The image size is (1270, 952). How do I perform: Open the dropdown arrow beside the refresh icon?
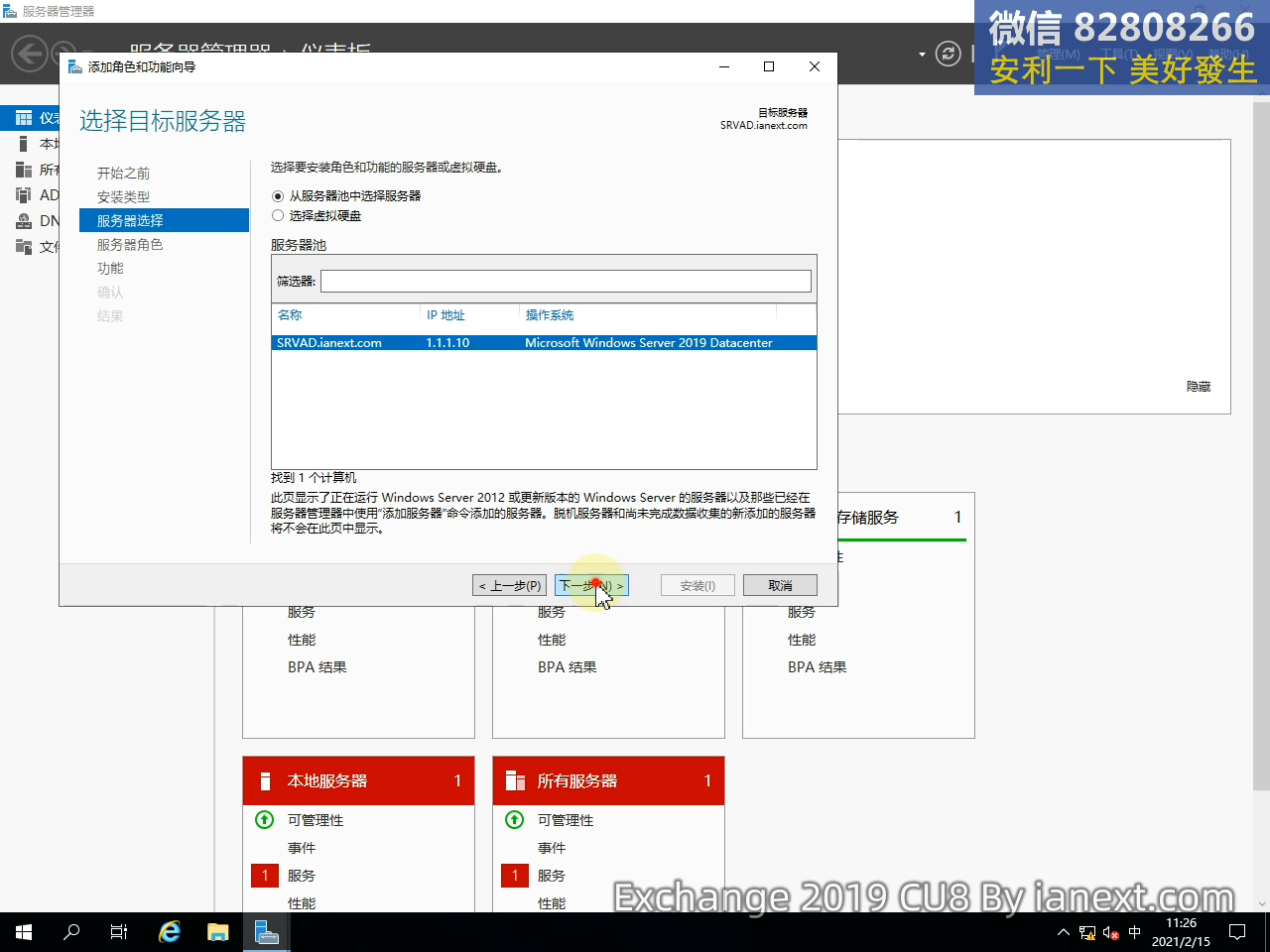(x=922, y=55)
